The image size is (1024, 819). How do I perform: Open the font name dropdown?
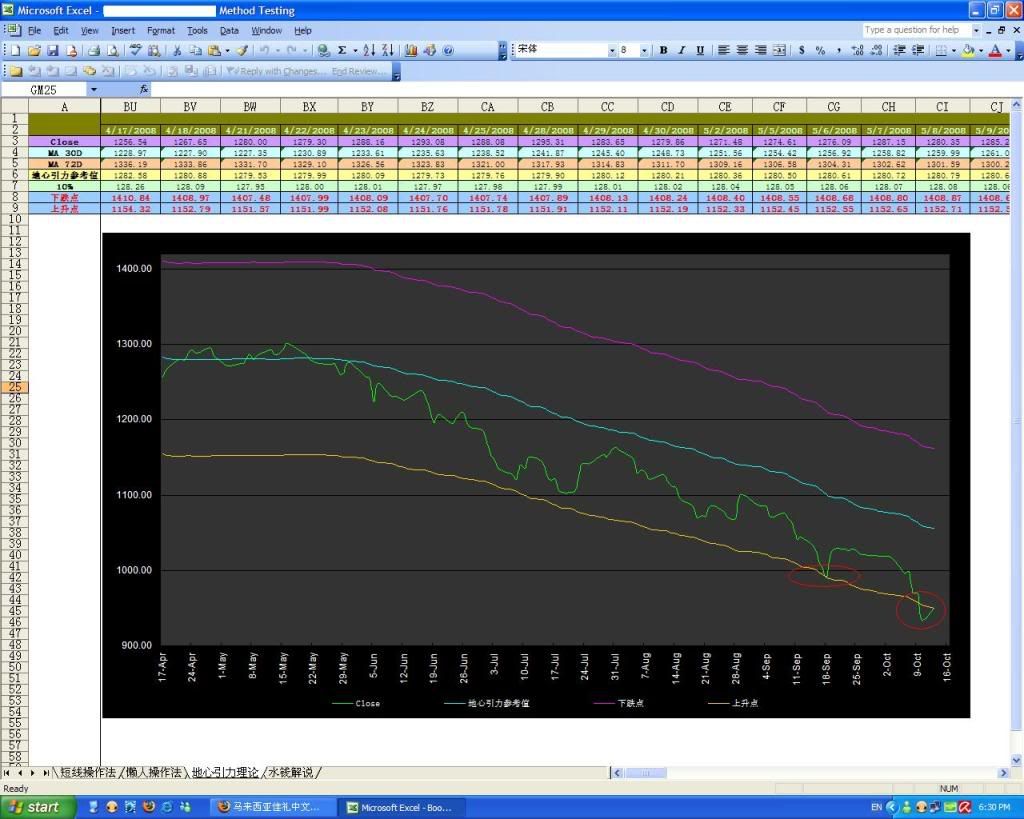click(612, 50)
